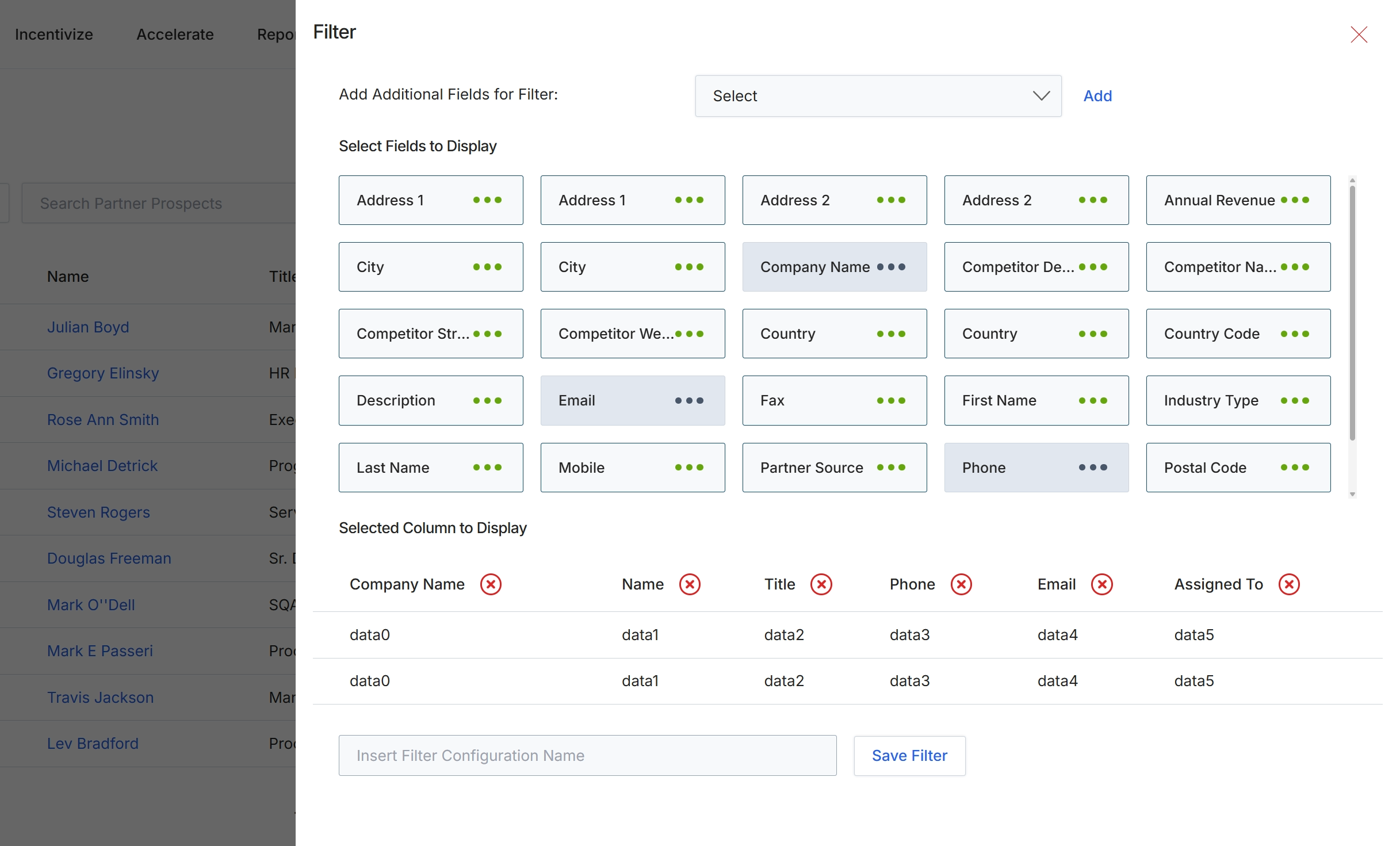Click the three dots on Annual Revenue
The height and width of the screenshot is (846, 1400).
coord(1295,200)
